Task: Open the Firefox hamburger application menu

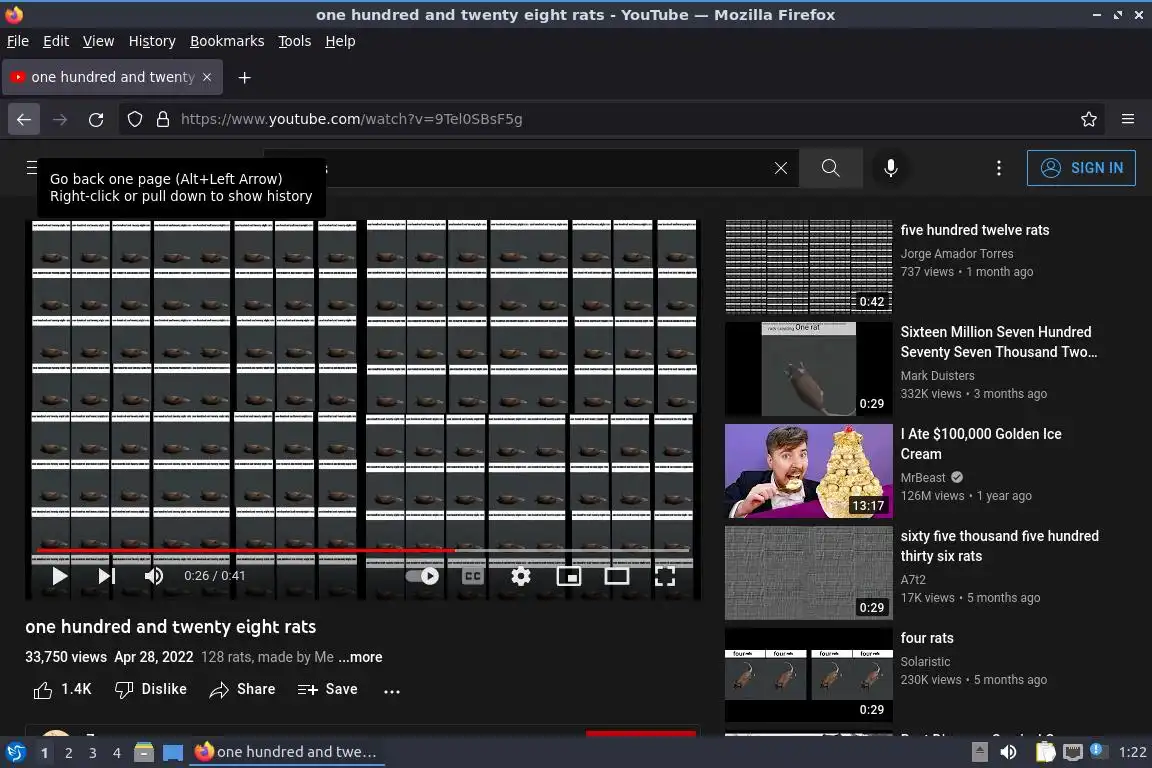Action: pos(1128,119)
